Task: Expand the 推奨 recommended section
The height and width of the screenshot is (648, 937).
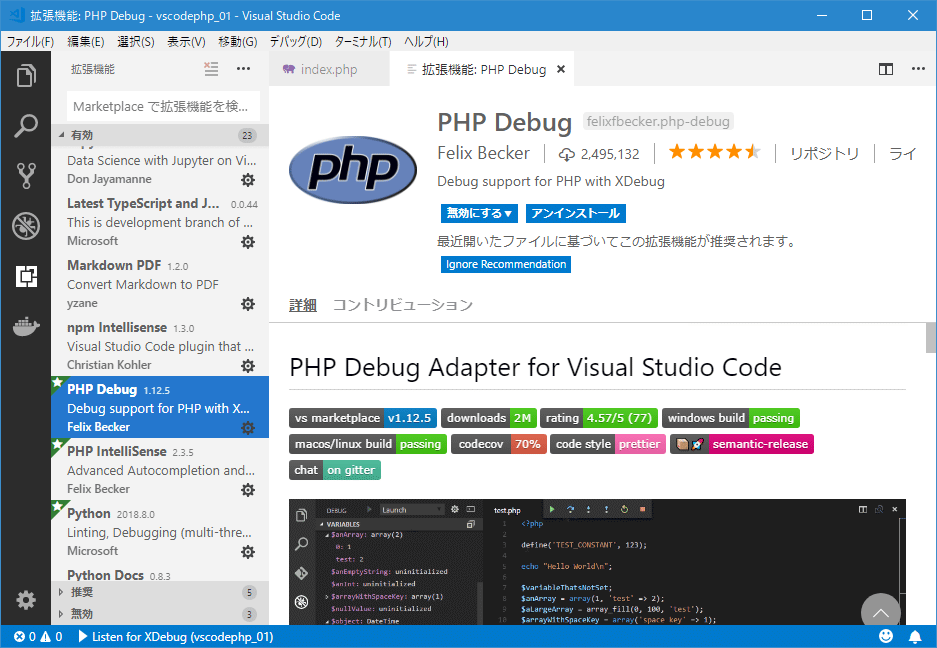Action: tap(160, 592)
